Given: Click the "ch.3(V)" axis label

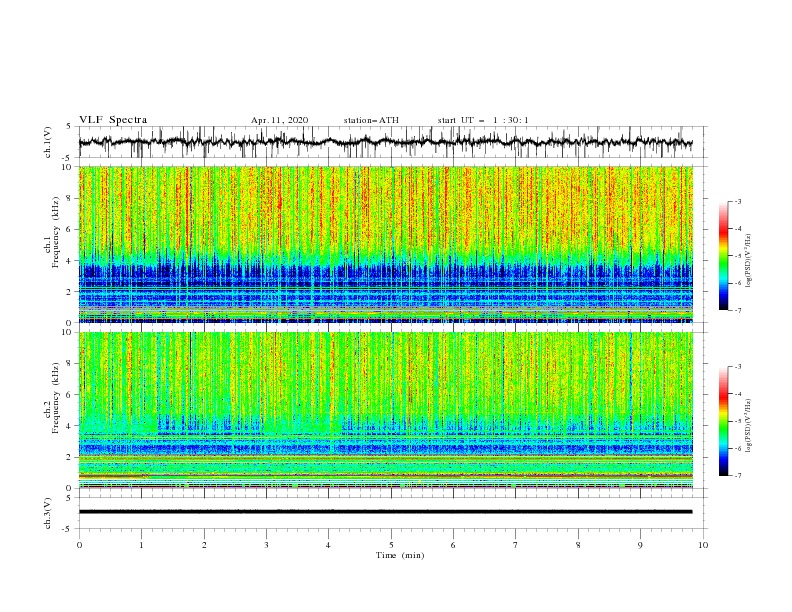Looking at the screenshot, I should point(48,513).
